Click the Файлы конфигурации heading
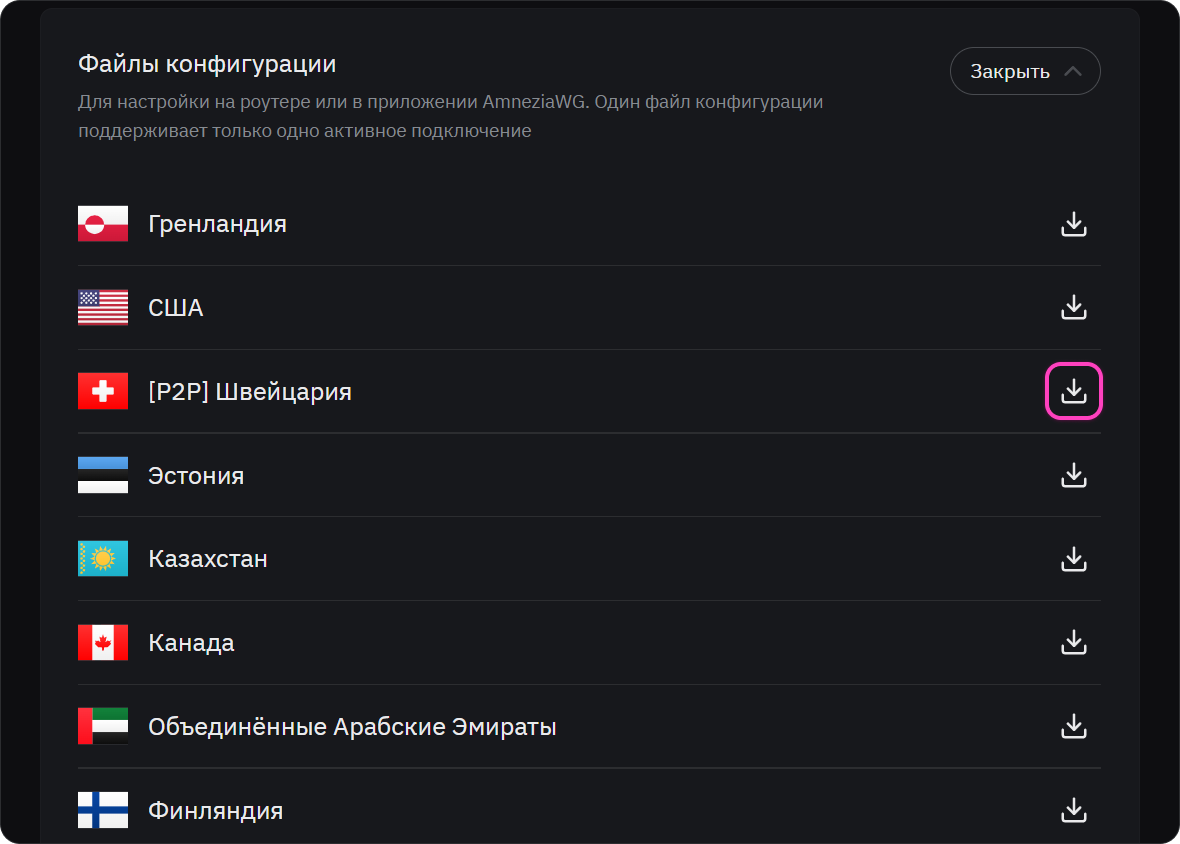This screenshot has height=844, width=1180. click(207, 65)
